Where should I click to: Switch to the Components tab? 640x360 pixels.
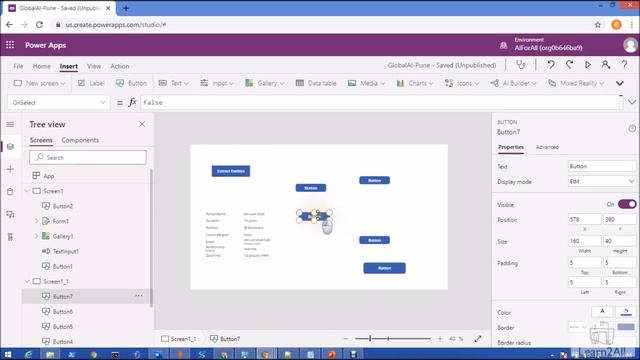(x=80, y=140)
